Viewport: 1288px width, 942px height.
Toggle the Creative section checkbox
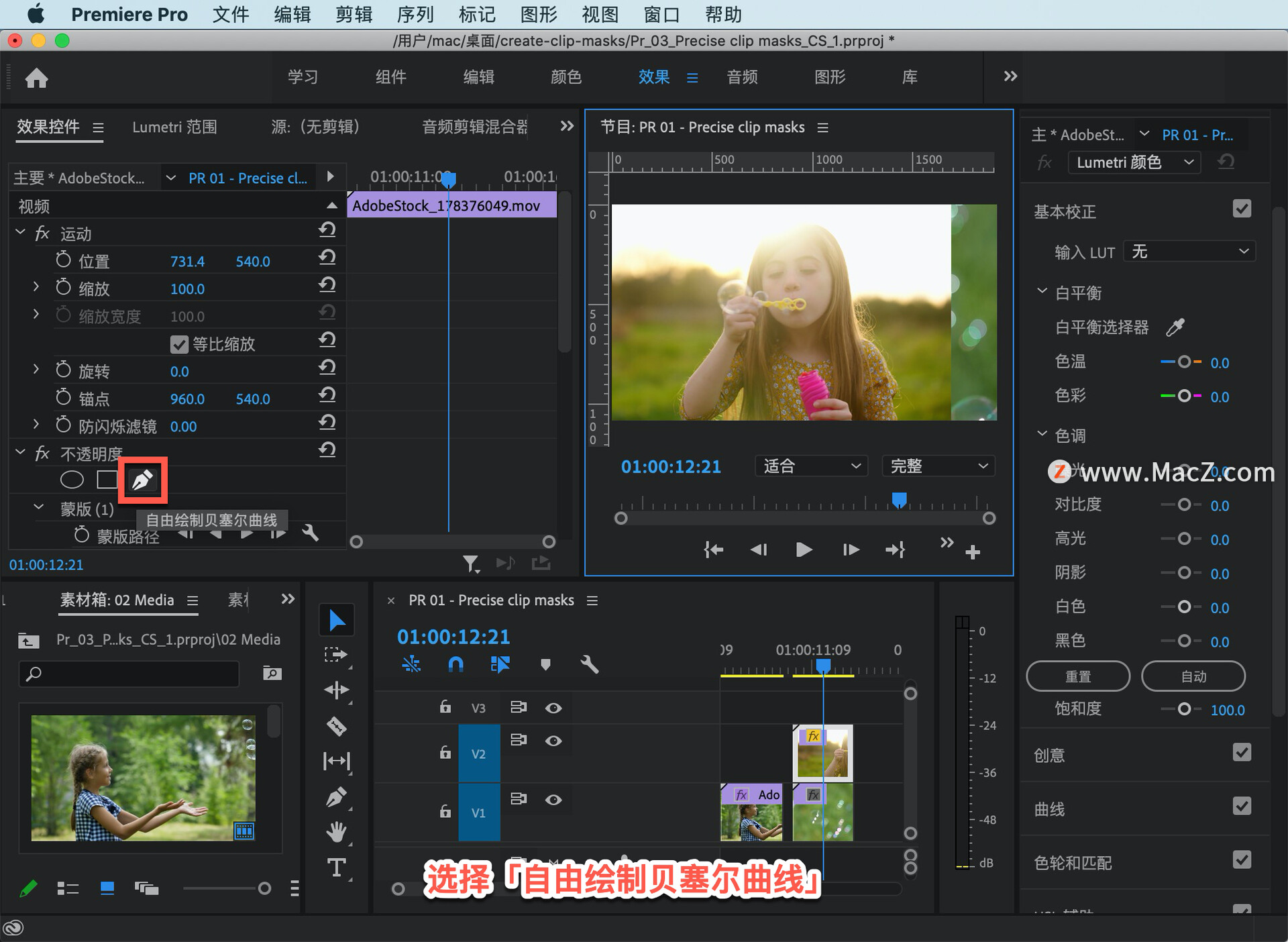point(1242,752)
